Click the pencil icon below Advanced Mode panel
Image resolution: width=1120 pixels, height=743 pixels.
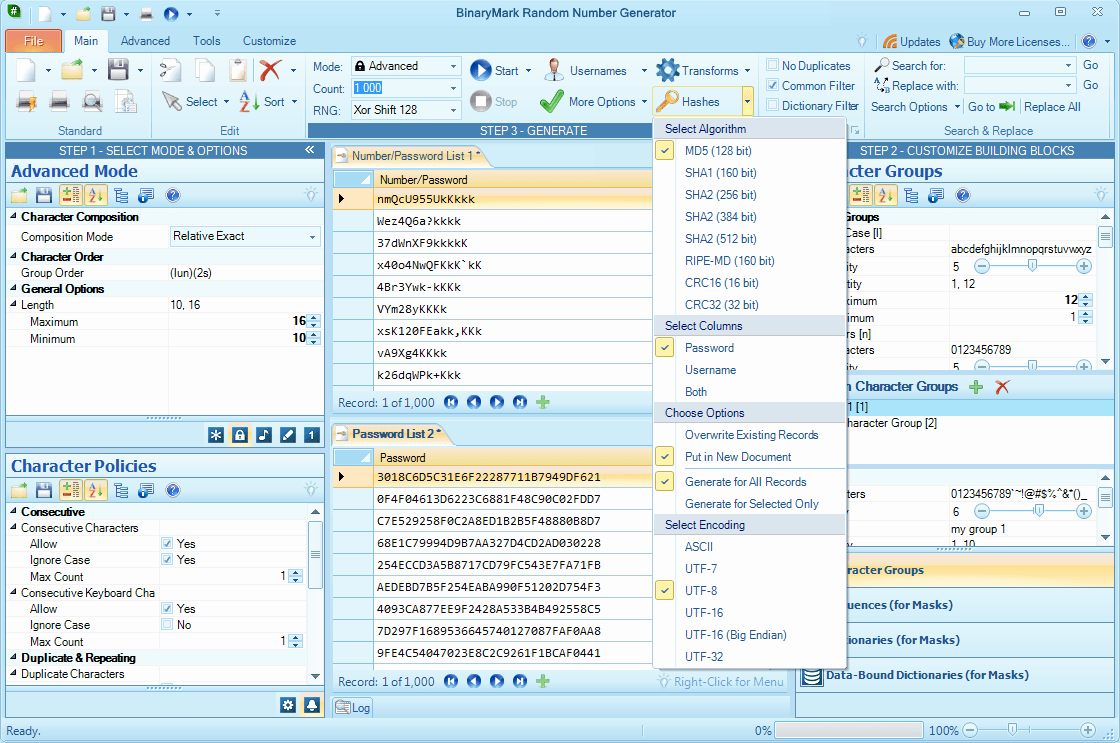(x=288, y=434)
